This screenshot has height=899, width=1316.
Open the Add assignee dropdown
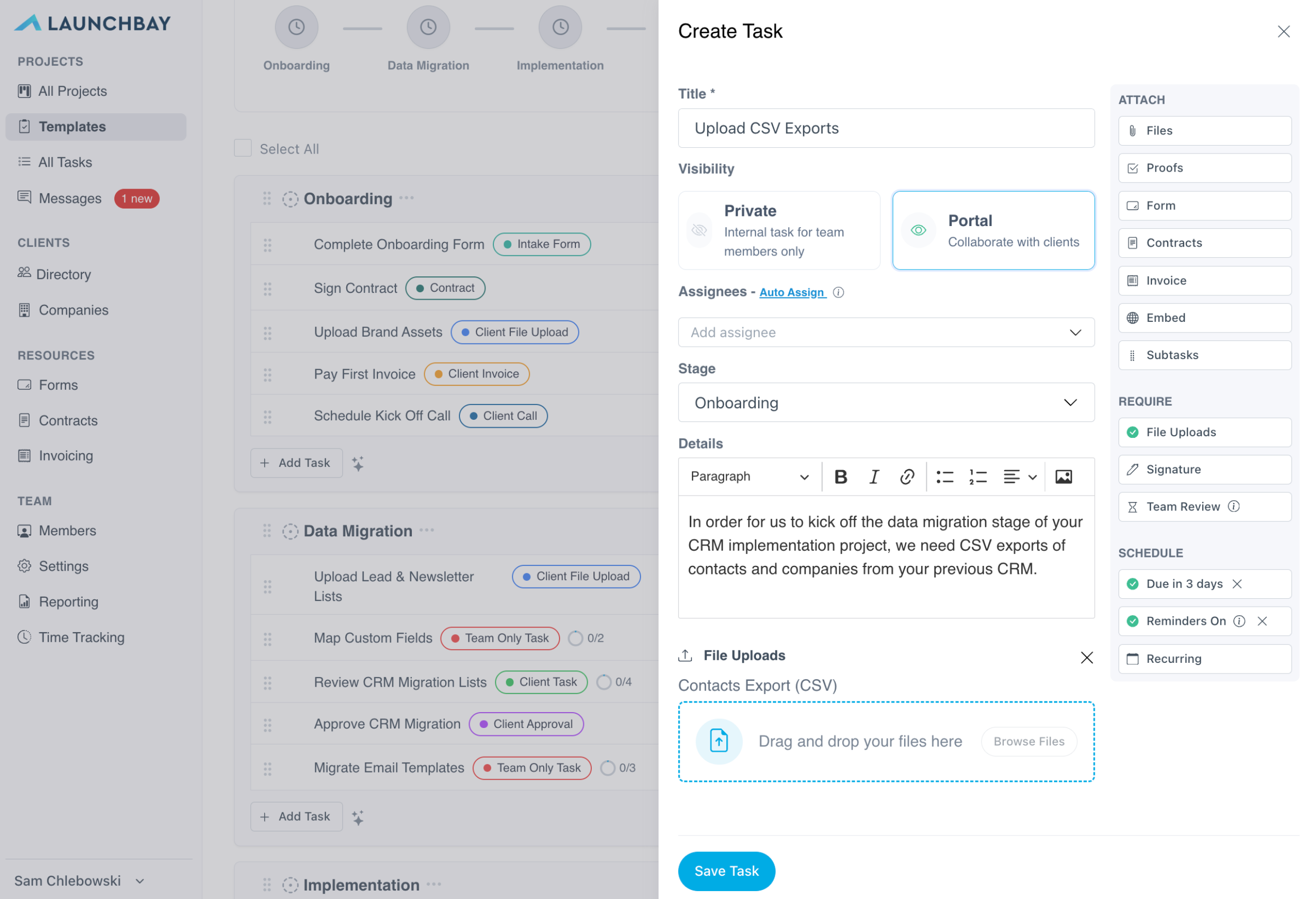886,332
